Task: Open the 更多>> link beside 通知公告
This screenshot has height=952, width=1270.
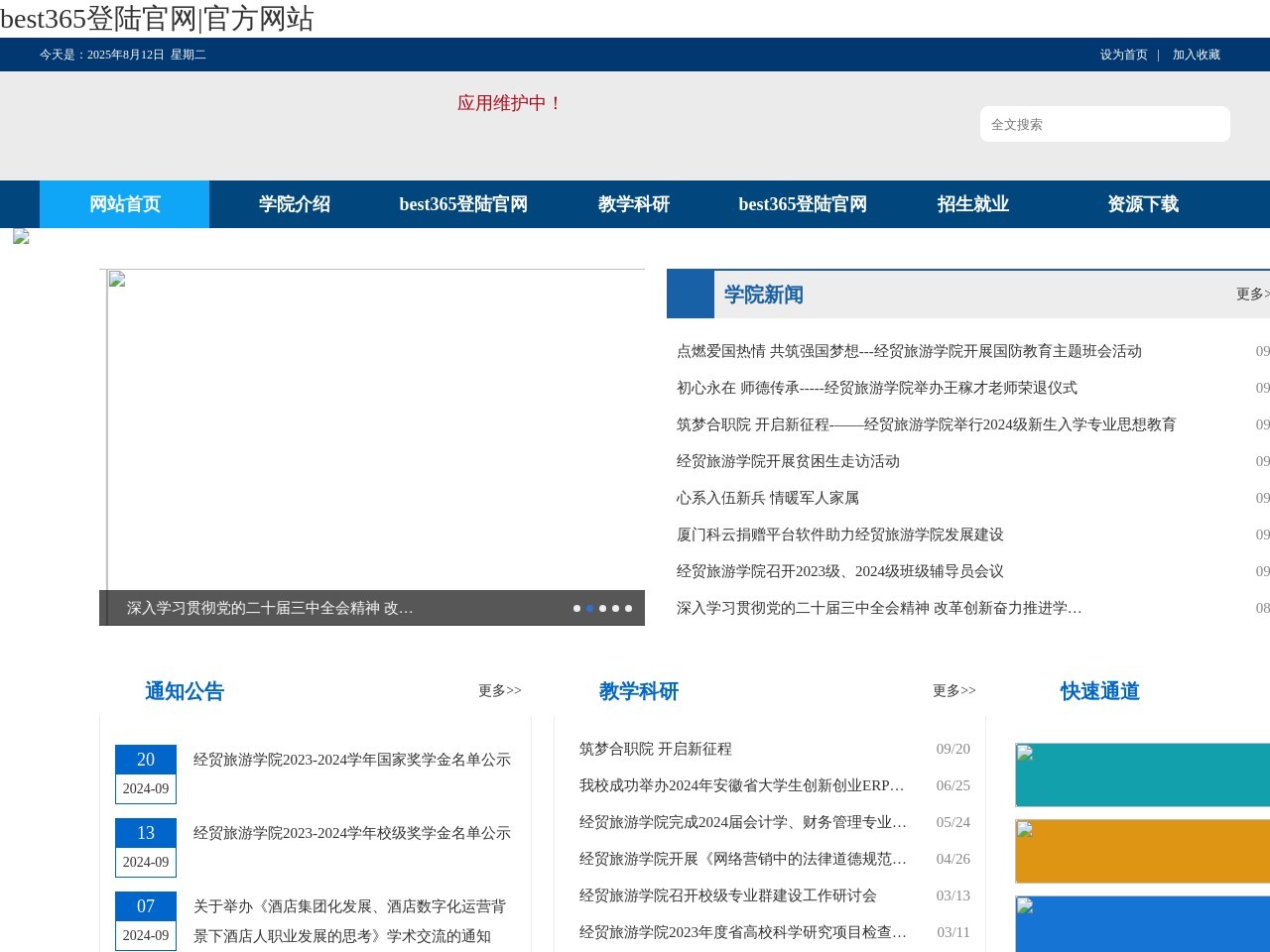Action: coord(499,691)
